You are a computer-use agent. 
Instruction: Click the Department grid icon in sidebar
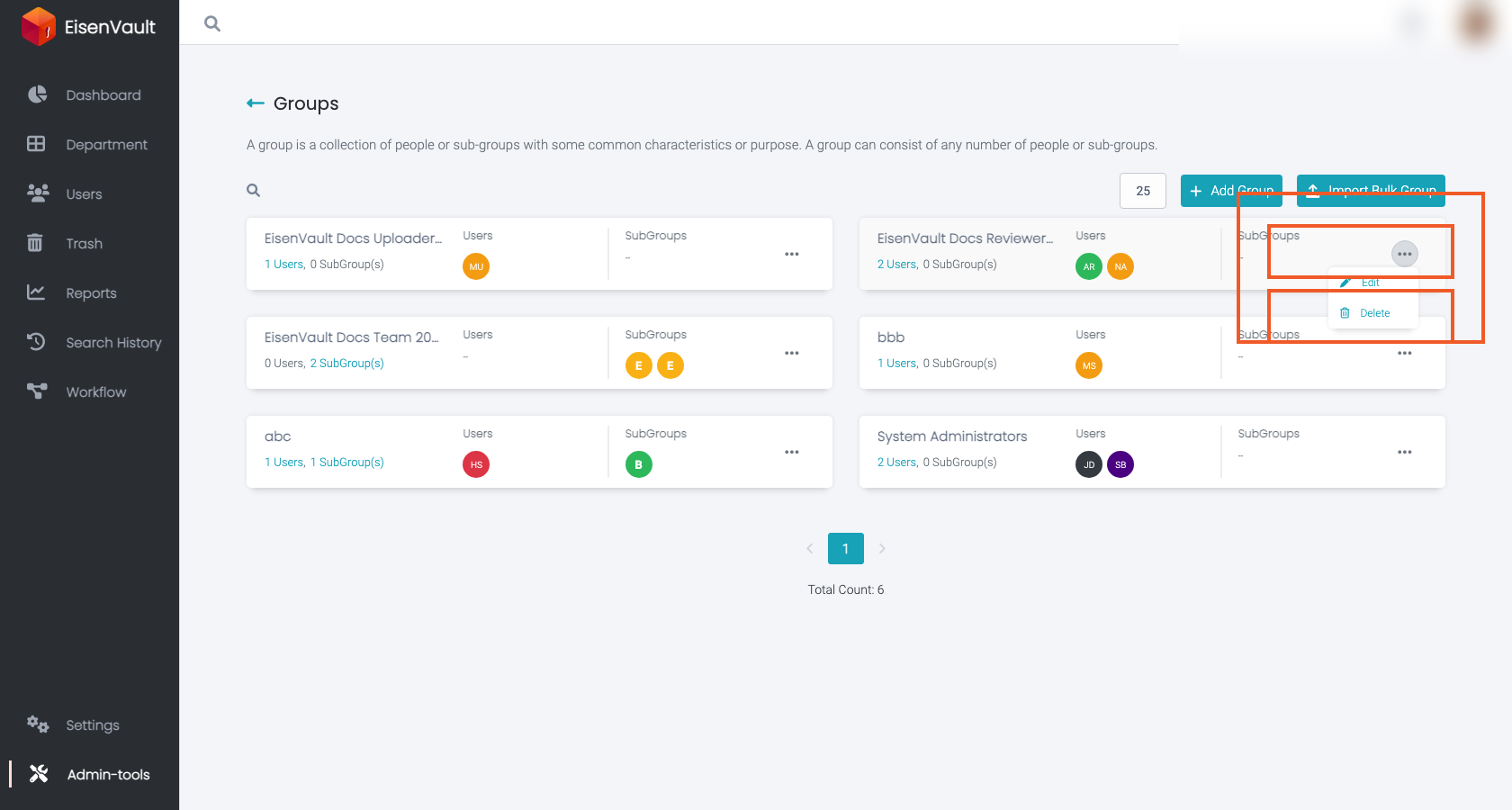coord(36,144)
